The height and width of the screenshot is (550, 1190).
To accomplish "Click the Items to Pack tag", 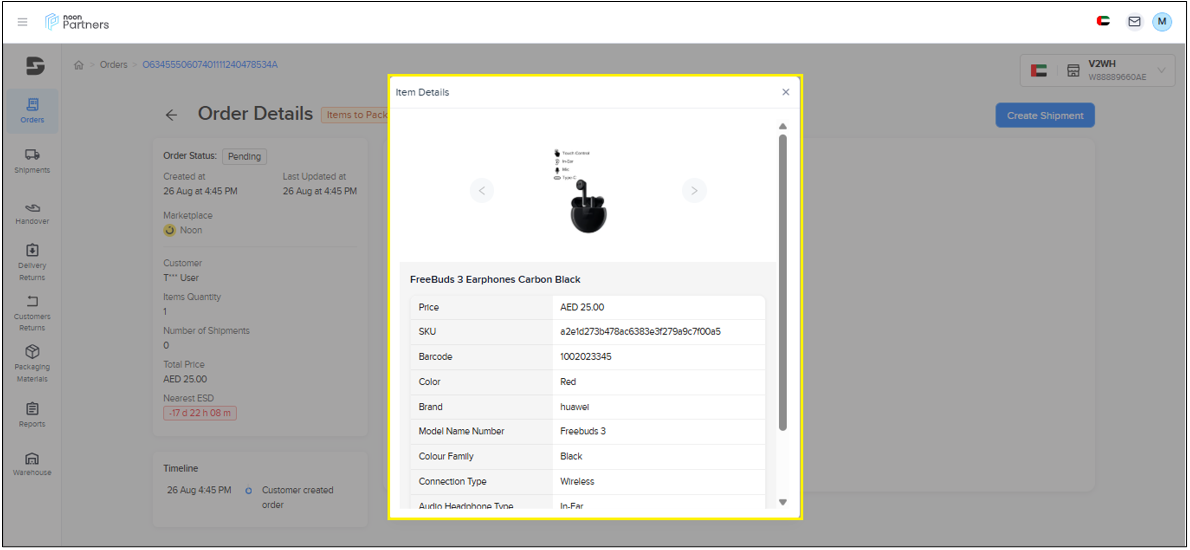I will click(x=354, y=115).
